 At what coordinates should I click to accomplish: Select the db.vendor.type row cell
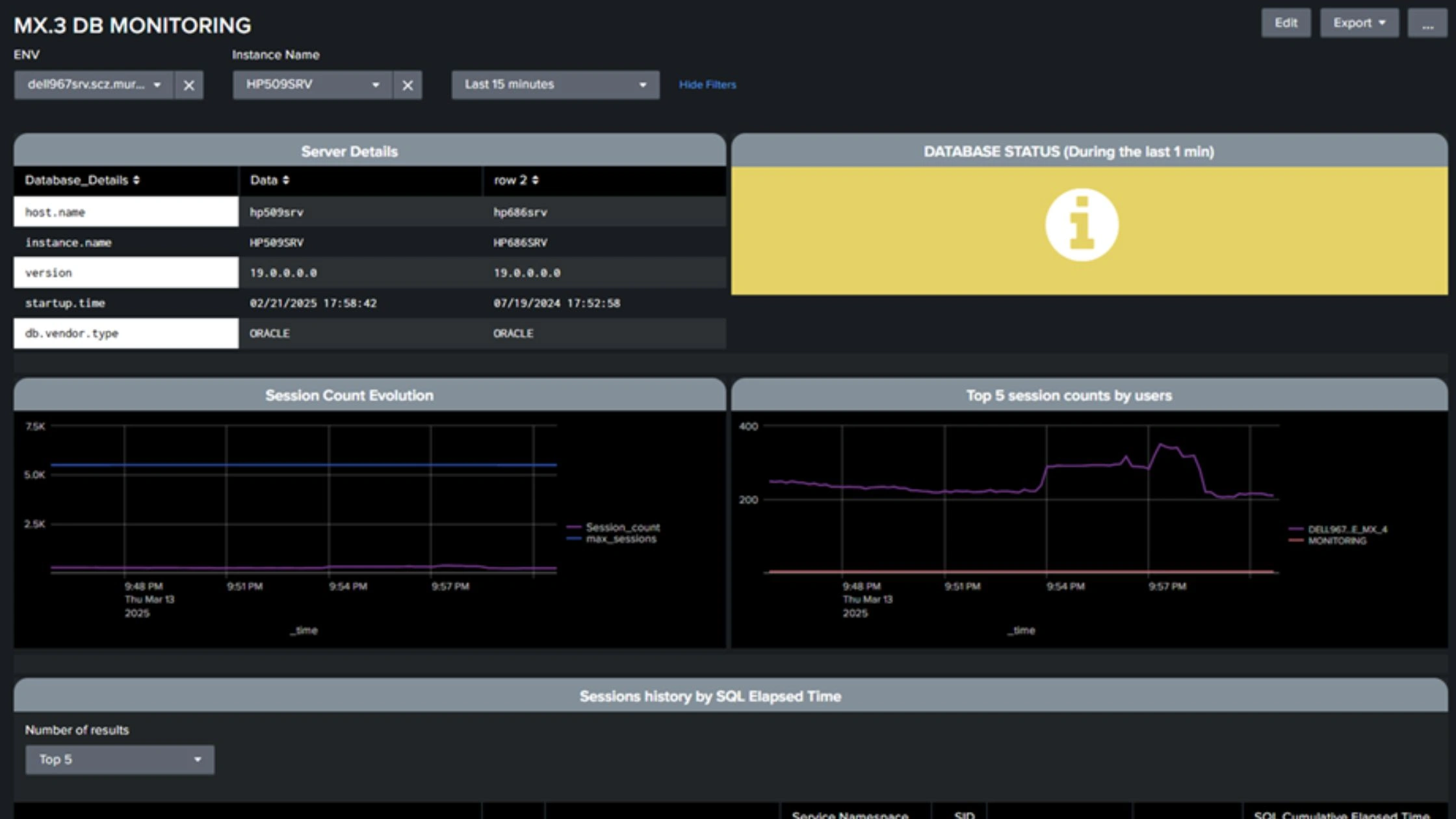coord(125,333)
